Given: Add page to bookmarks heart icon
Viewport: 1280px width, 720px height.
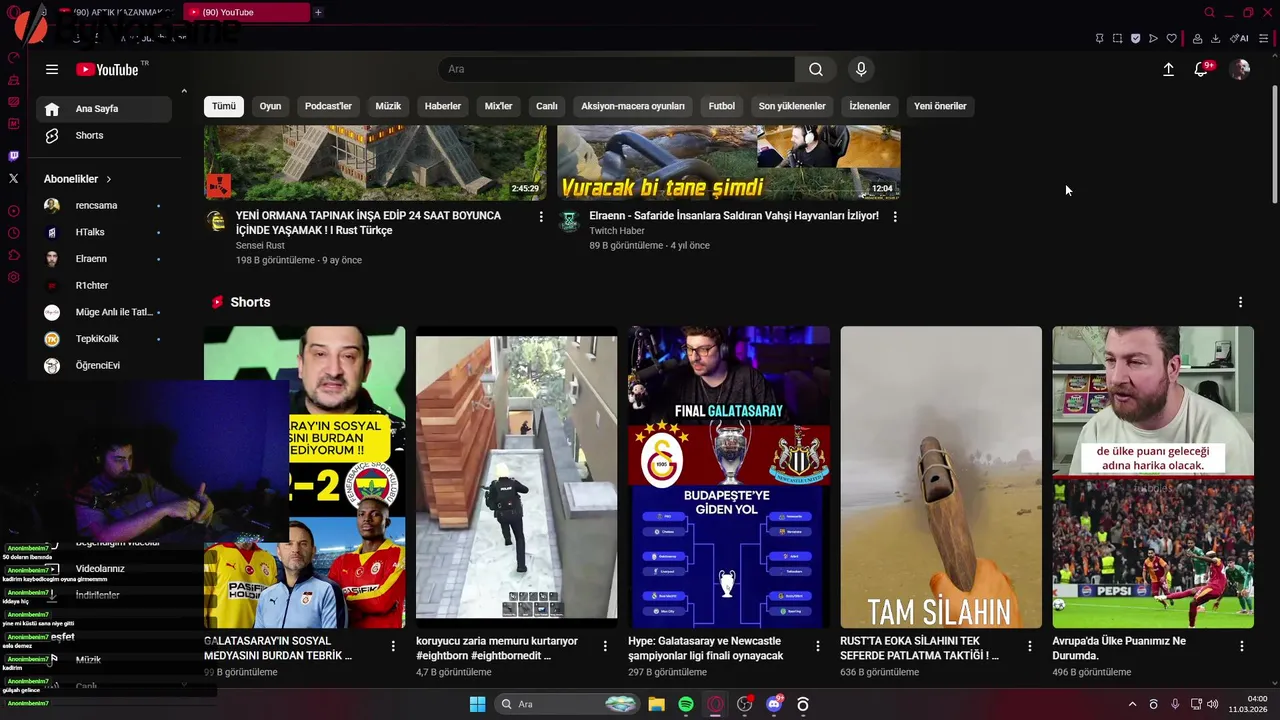Looking at the screenshot, I should tap(1171, 39).
